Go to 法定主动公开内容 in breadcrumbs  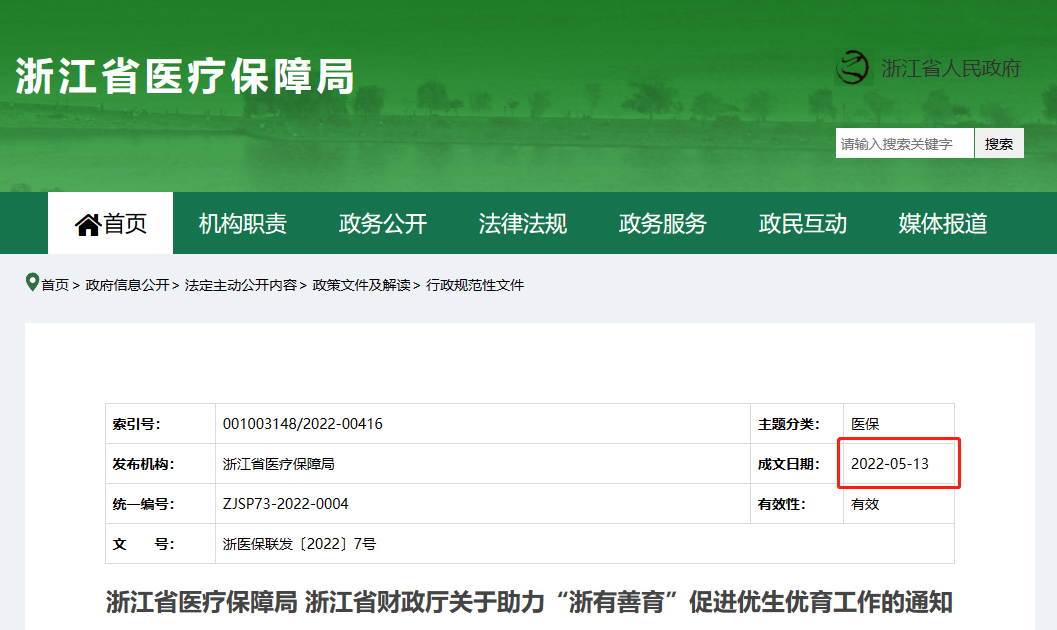pos(240,285)
